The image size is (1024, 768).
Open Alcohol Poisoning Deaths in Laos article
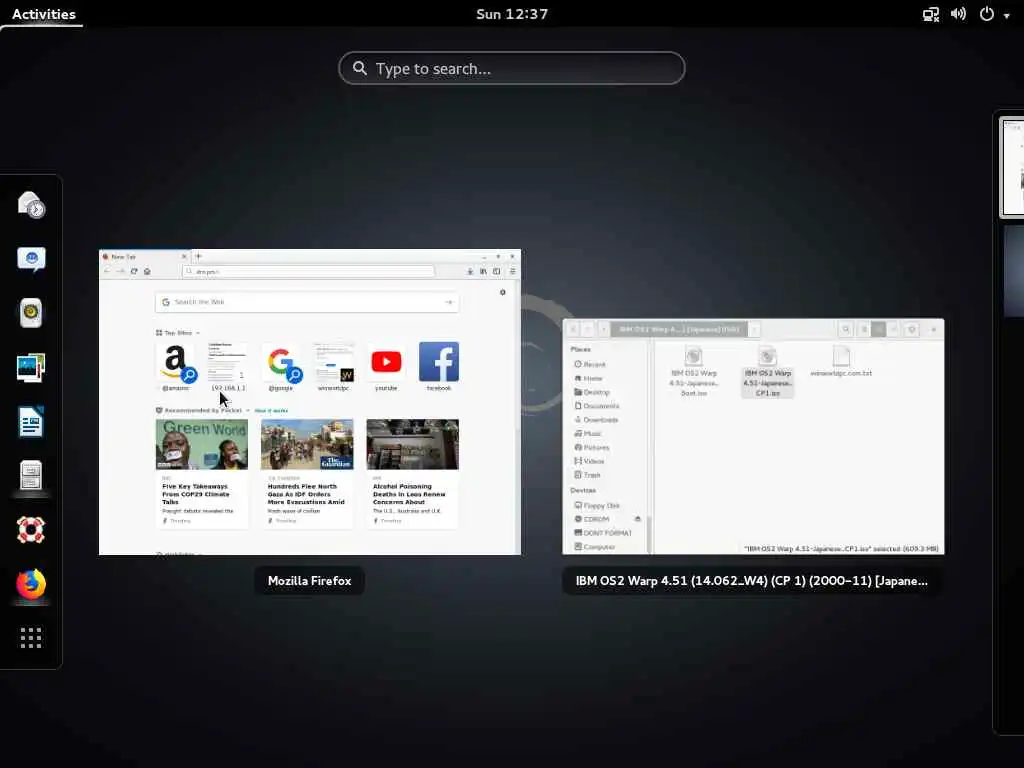point(413,473)
